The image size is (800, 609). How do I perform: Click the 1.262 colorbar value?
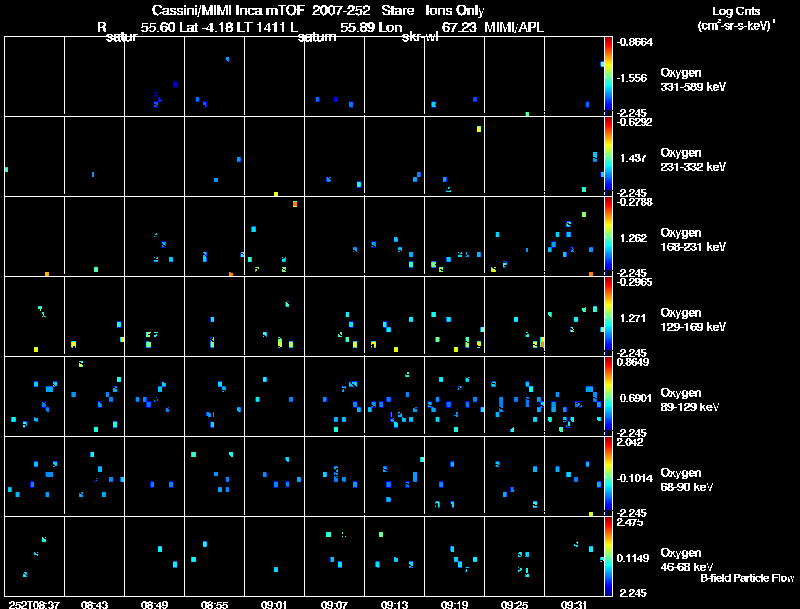coord(633,238)
